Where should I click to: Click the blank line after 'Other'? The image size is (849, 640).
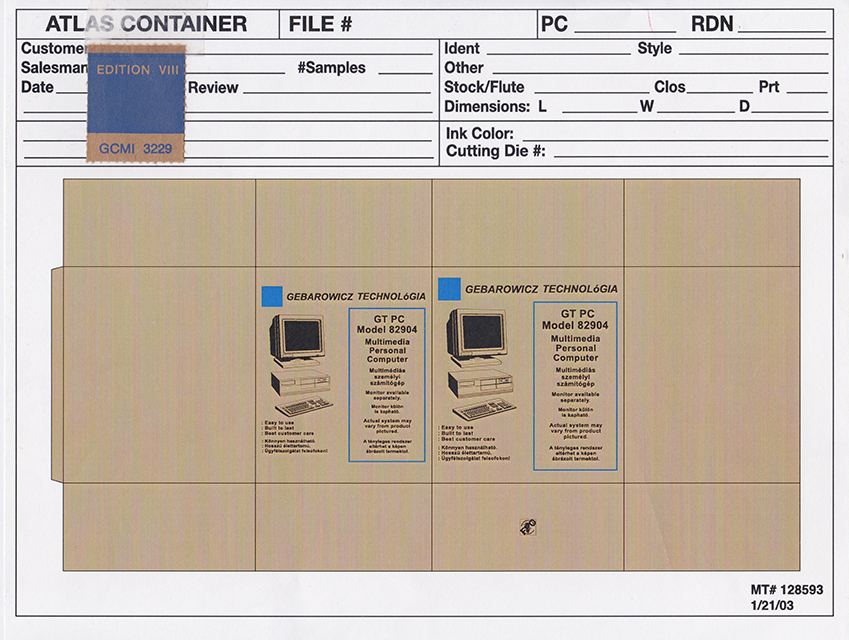(x=660, y=73)
